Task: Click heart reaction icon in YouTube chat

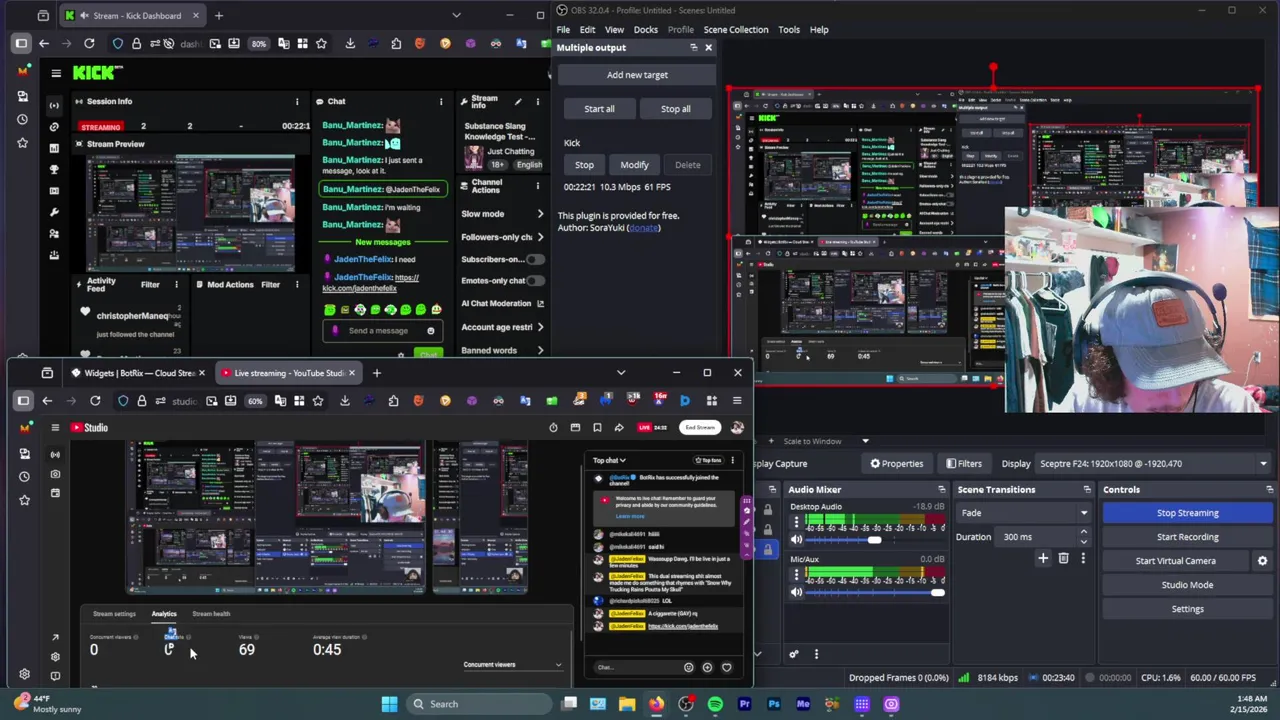Action: 727,667
